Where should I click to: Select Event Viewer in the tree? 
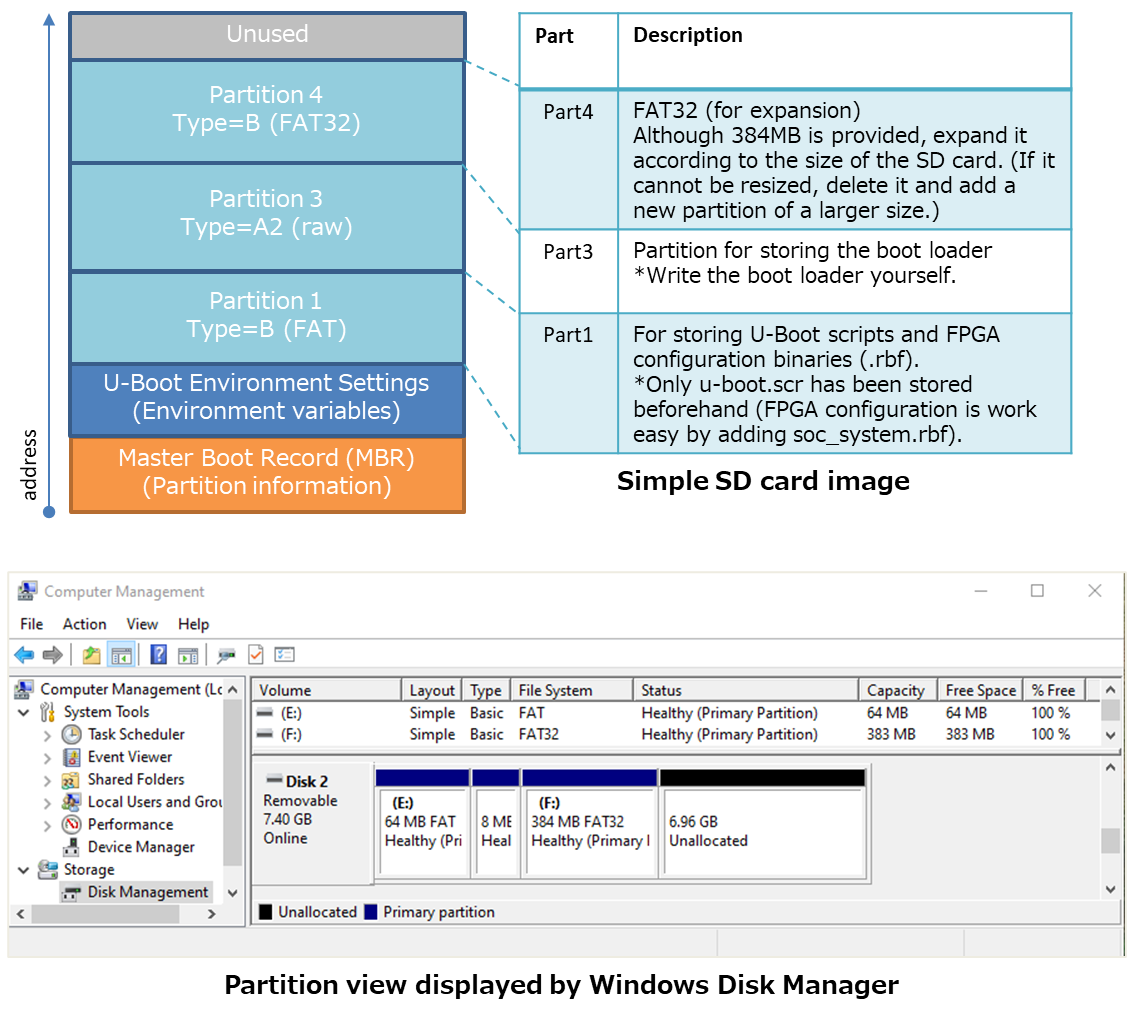click(x=129, y=757)
